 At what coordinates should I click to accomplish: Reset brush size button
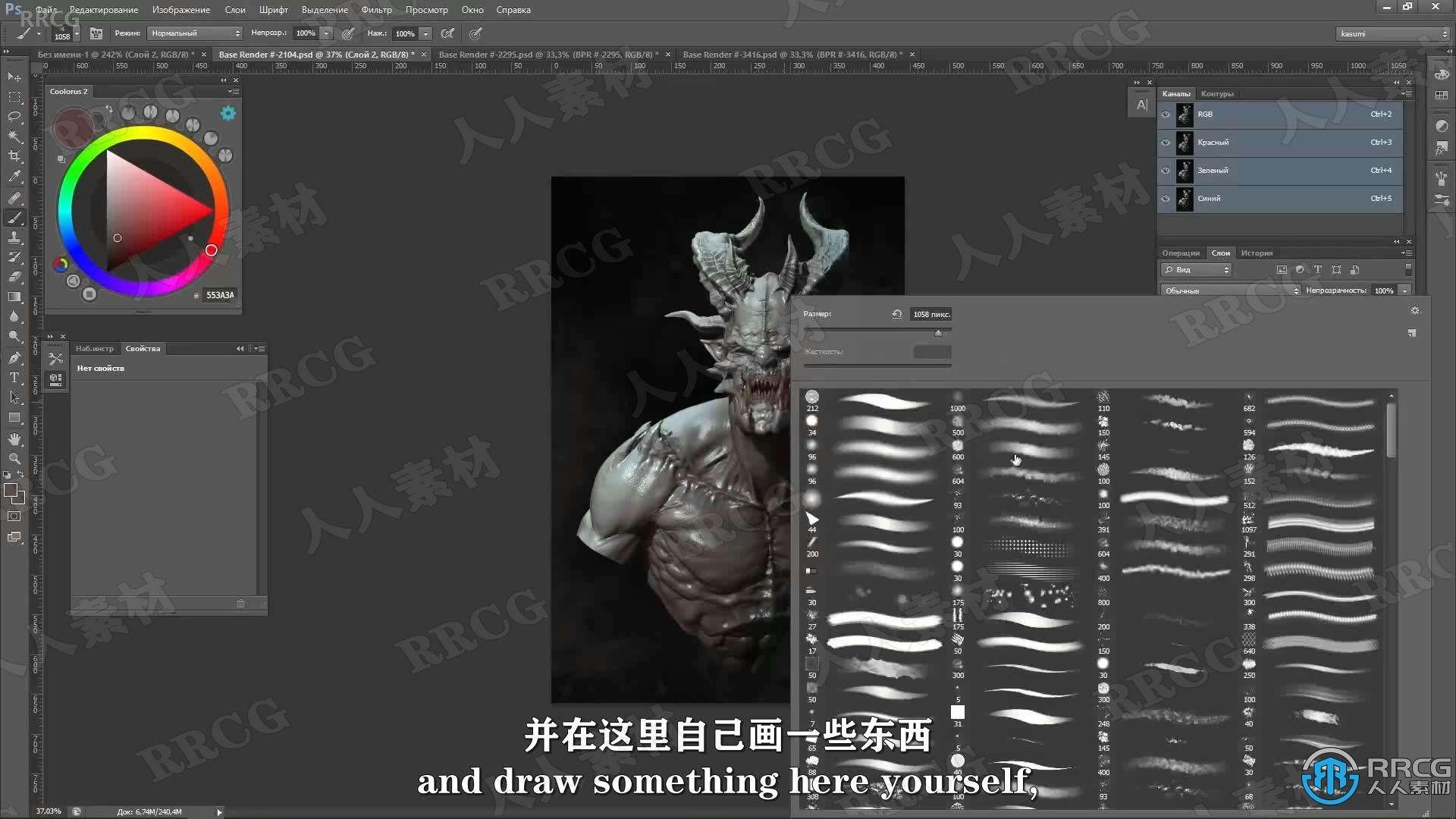(896, 314)
